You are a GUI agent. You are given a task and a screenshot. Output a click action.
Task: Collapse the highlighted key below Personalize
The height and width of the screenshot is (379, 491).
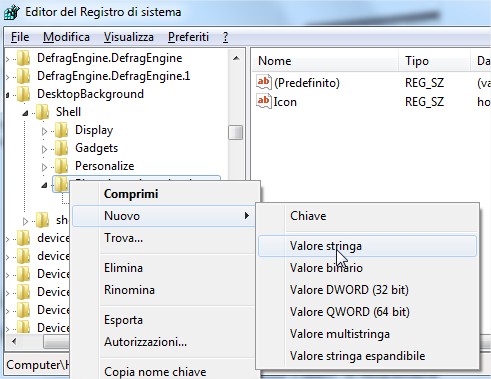point(44,185)
